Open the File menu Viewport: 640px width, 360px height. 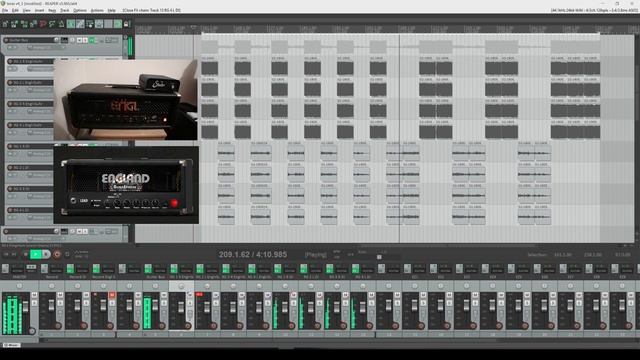4,10
